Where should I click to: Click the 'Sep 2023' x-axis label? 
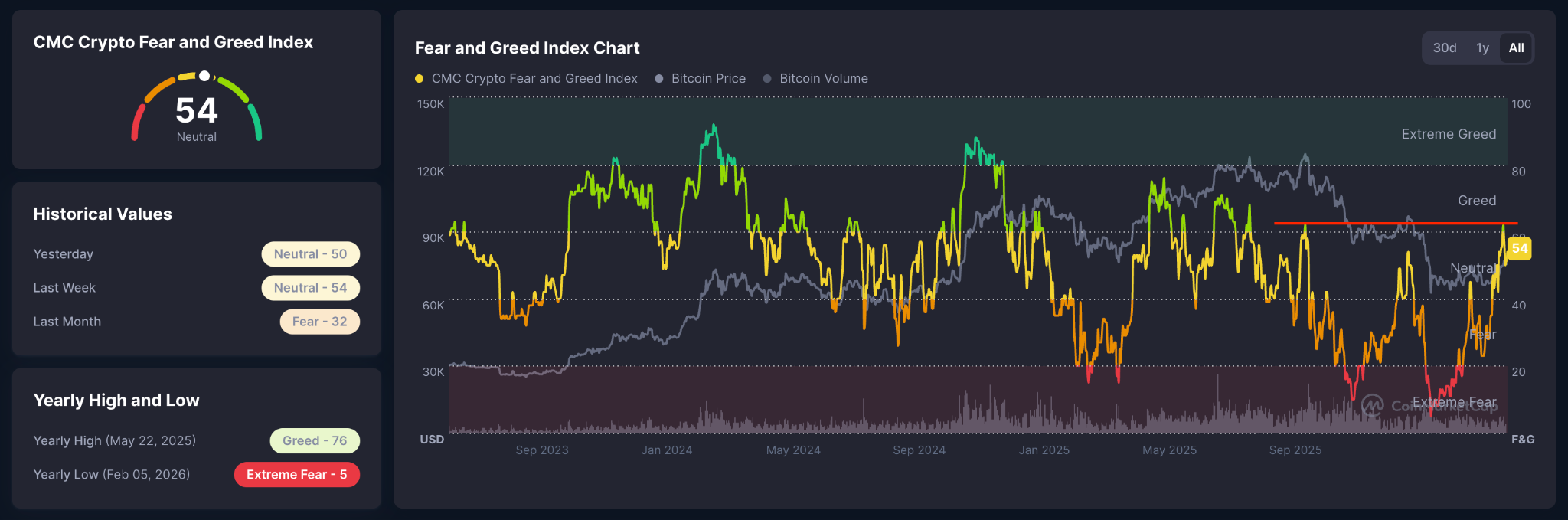tap(542, 450)
